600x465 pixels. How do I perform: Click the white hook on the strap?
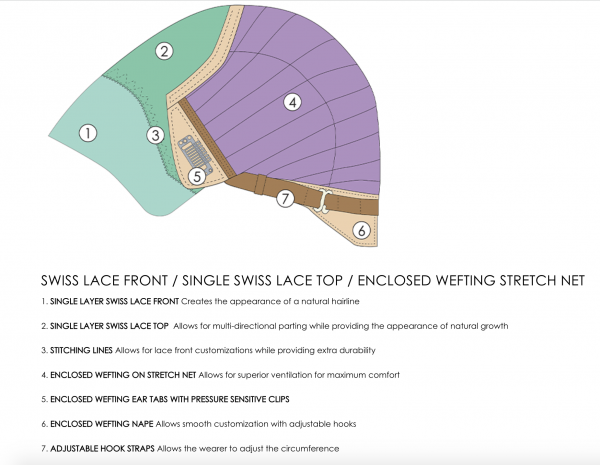pyautogui.click(x=324, y=200)
